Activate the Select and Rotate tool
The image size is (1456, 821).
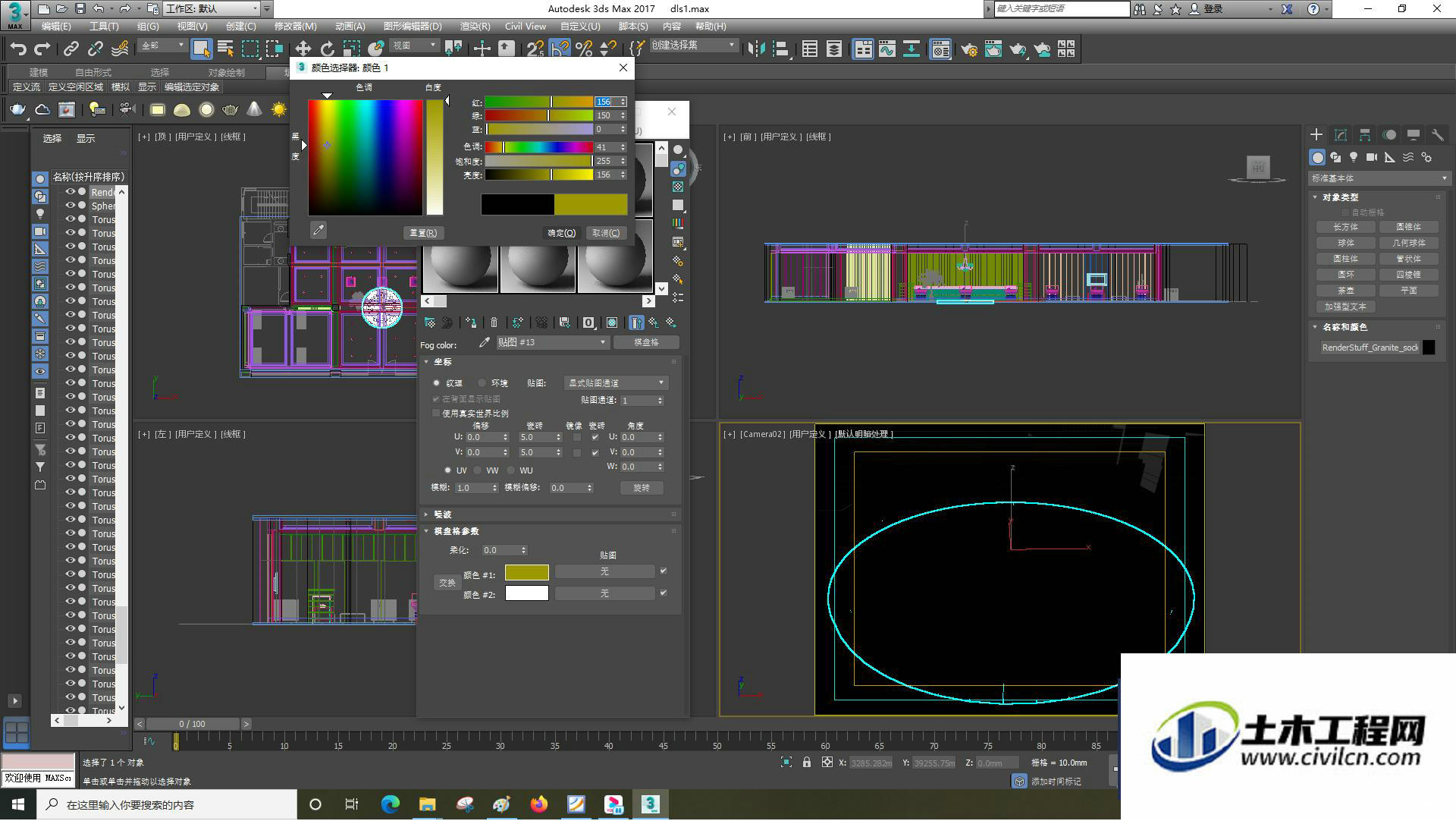tap(327, 49)
